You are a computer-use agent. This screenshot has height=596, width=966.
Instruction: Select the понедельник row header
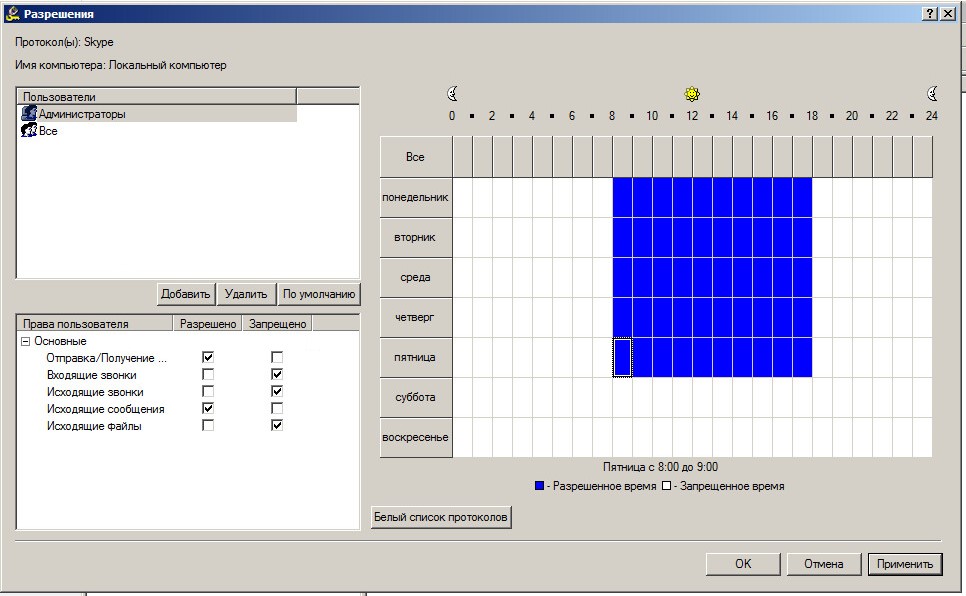coord(415,197)
